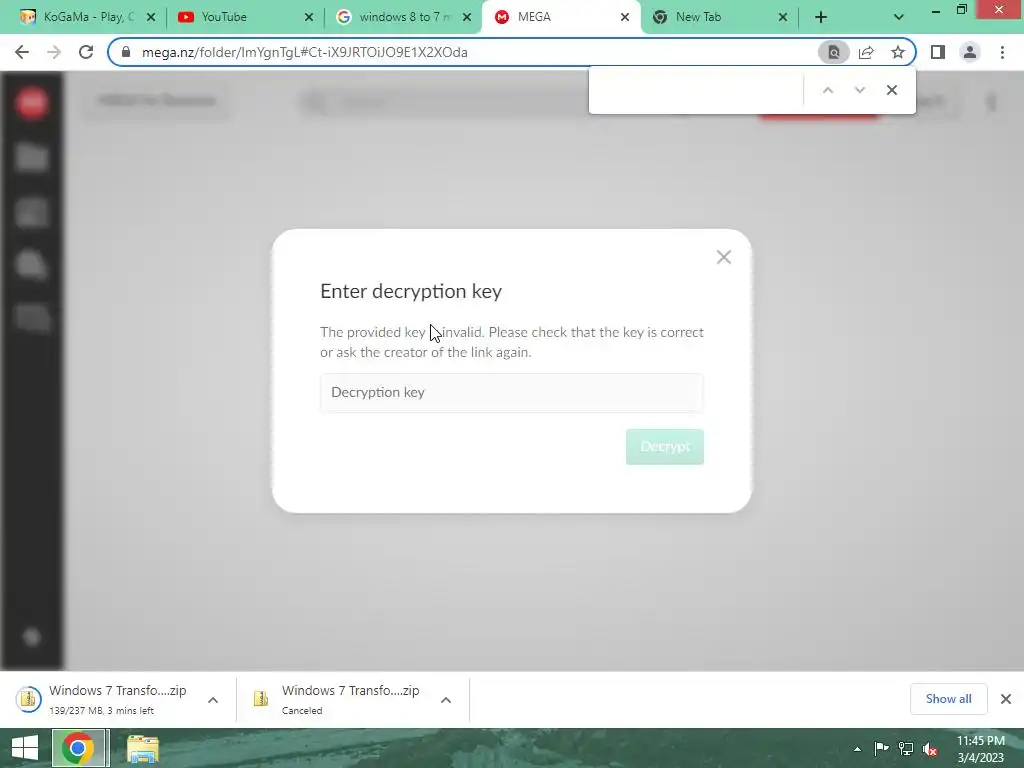The width and height of the screenshot is (1024, 768).
Task: Close the YouTube tab
Action: (309, 17)
